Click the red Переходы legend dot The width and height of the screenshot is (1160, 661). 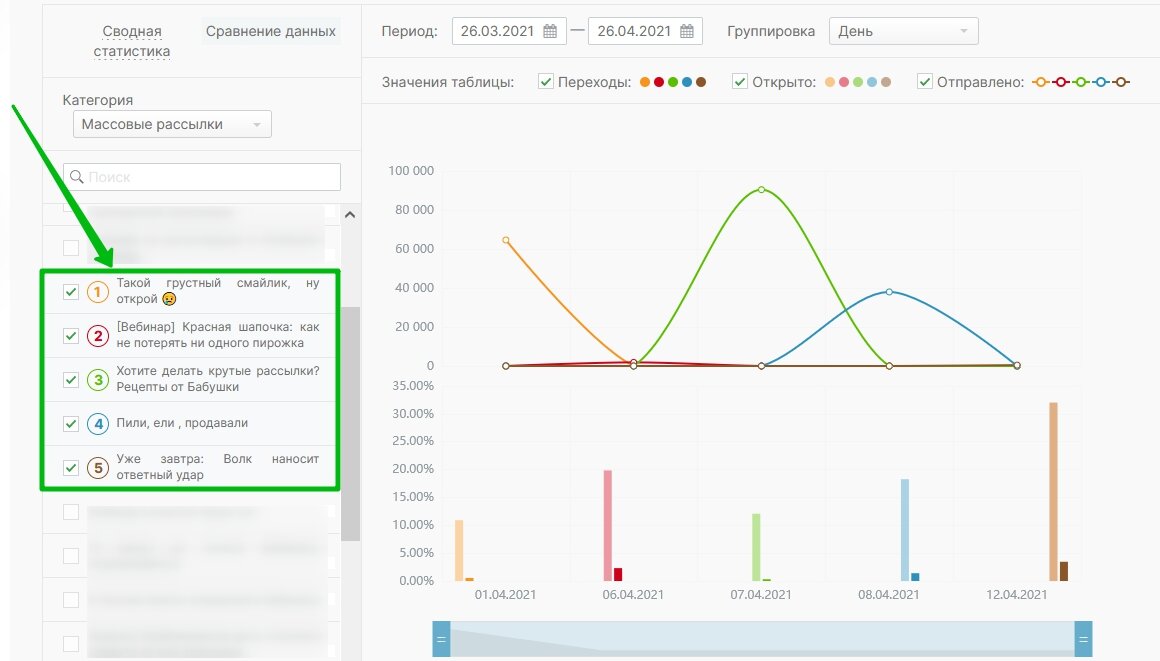pos(659,82)
